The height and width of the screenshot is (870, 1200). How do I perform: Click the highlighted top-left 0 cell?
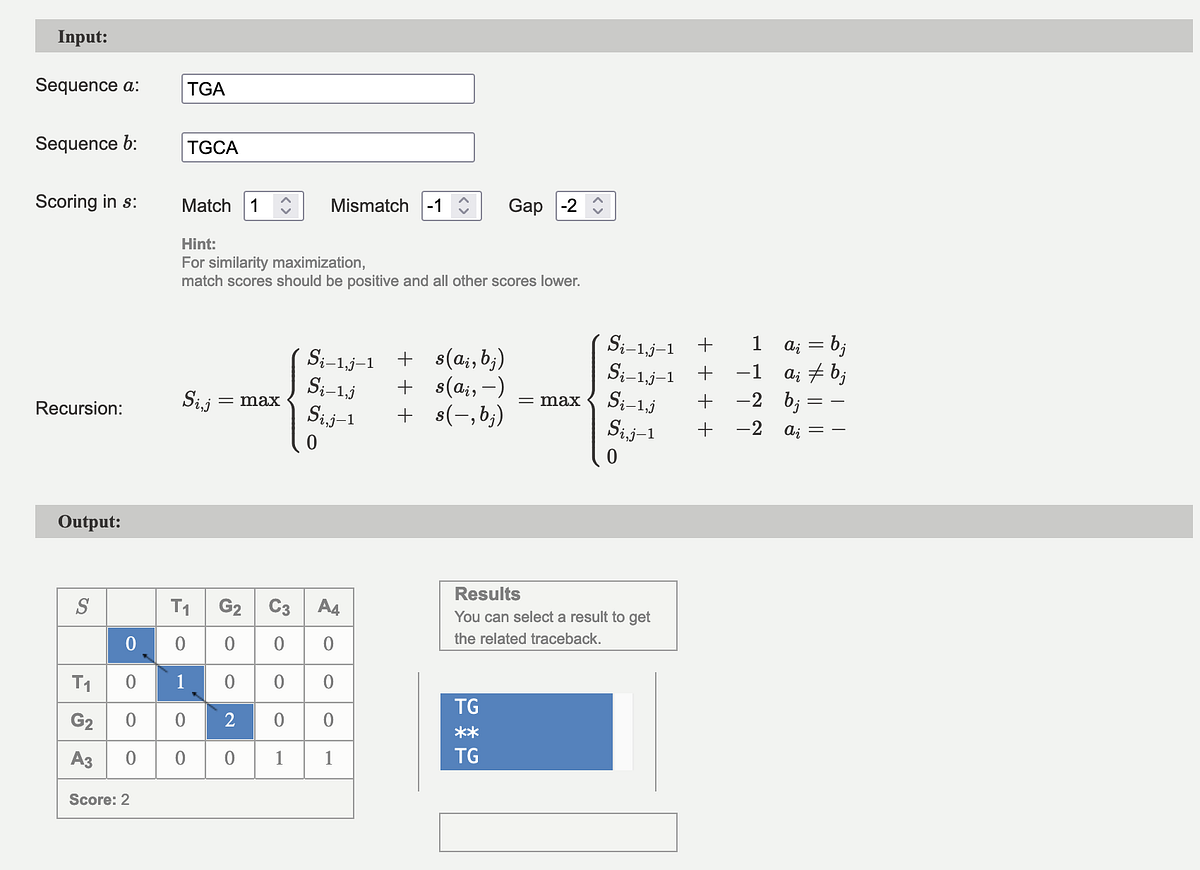coord(130,644)
